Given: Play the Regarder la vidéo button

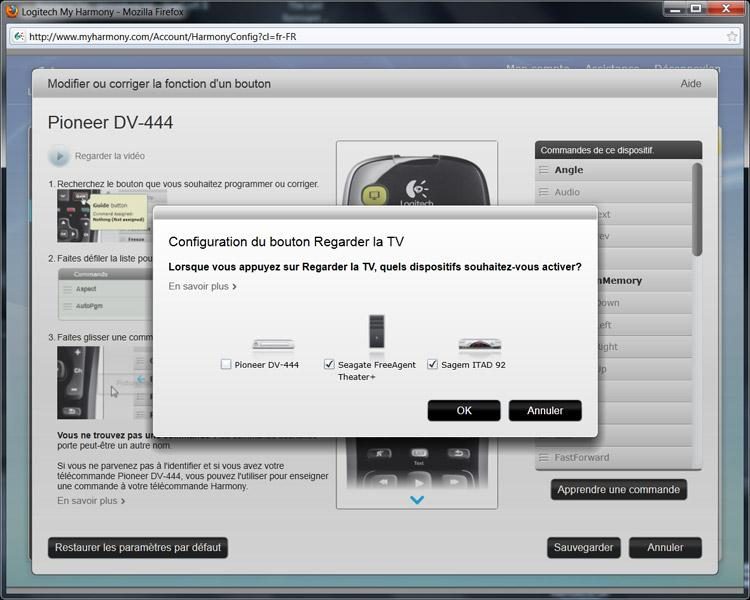Looking at the screenshot, I should coord(59,156).
